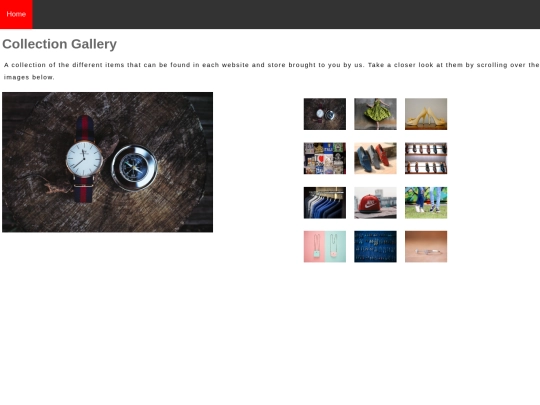This screenshot has height=405, width=540.
Task: Select the t-shirt collage thumbnail
Action: pos(325,158)
